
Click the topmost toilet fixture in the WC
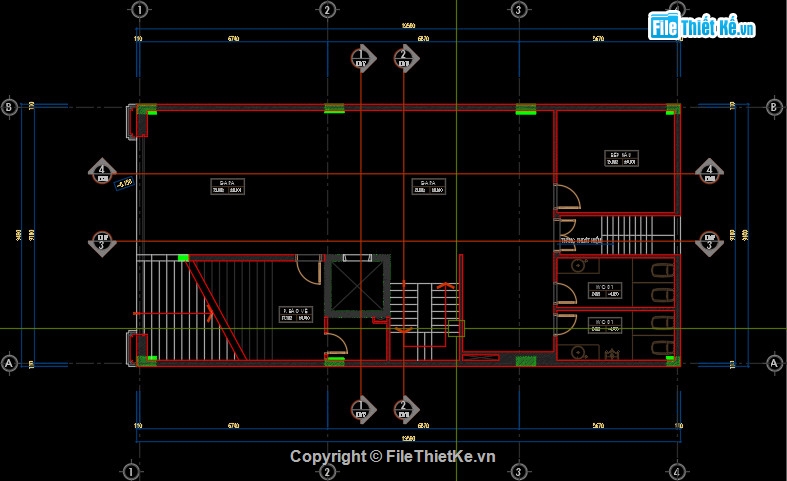pos(663,271)
